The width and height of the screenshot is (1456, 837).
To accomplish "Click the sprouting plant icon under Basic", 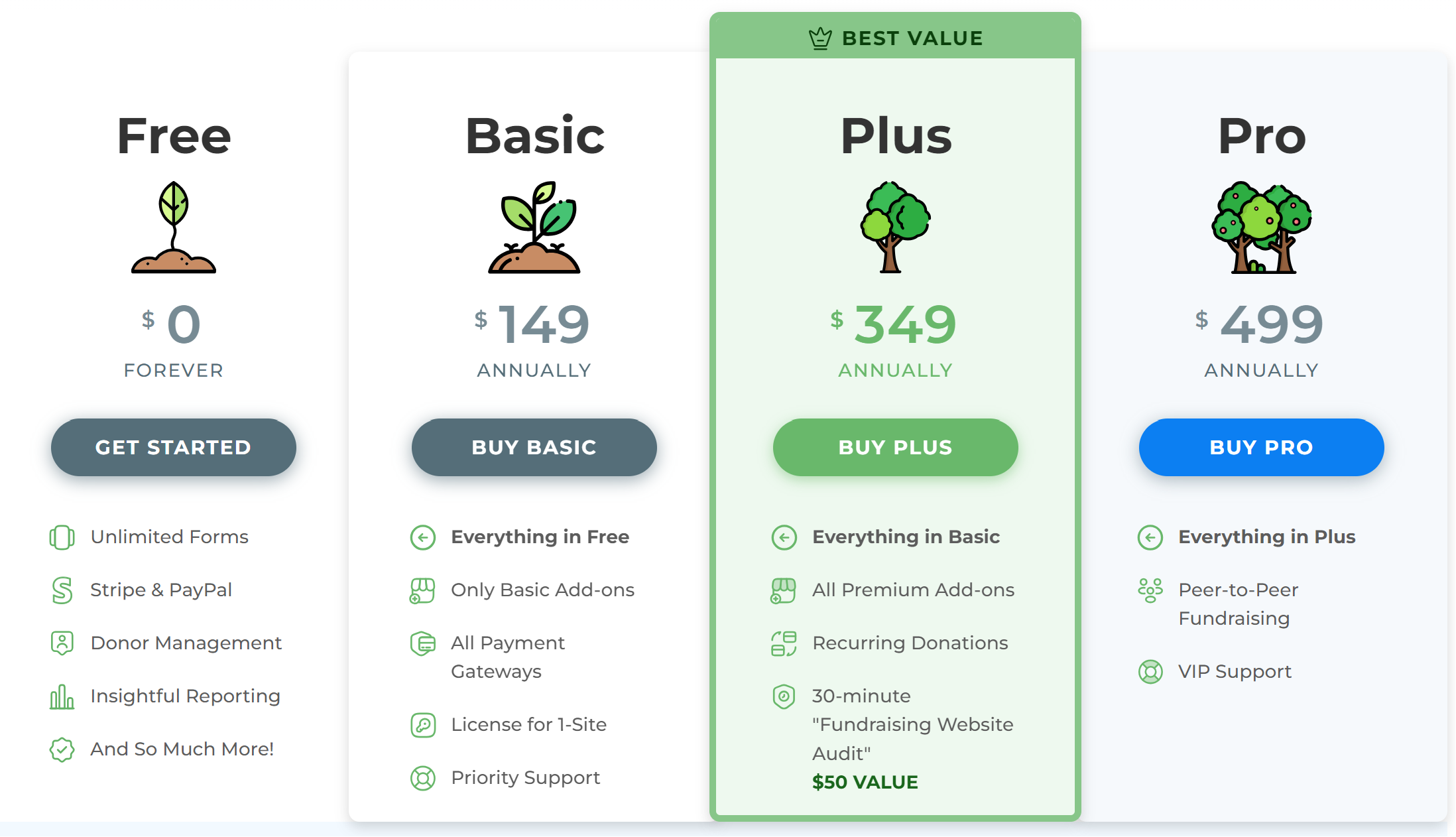I will 534,227.
